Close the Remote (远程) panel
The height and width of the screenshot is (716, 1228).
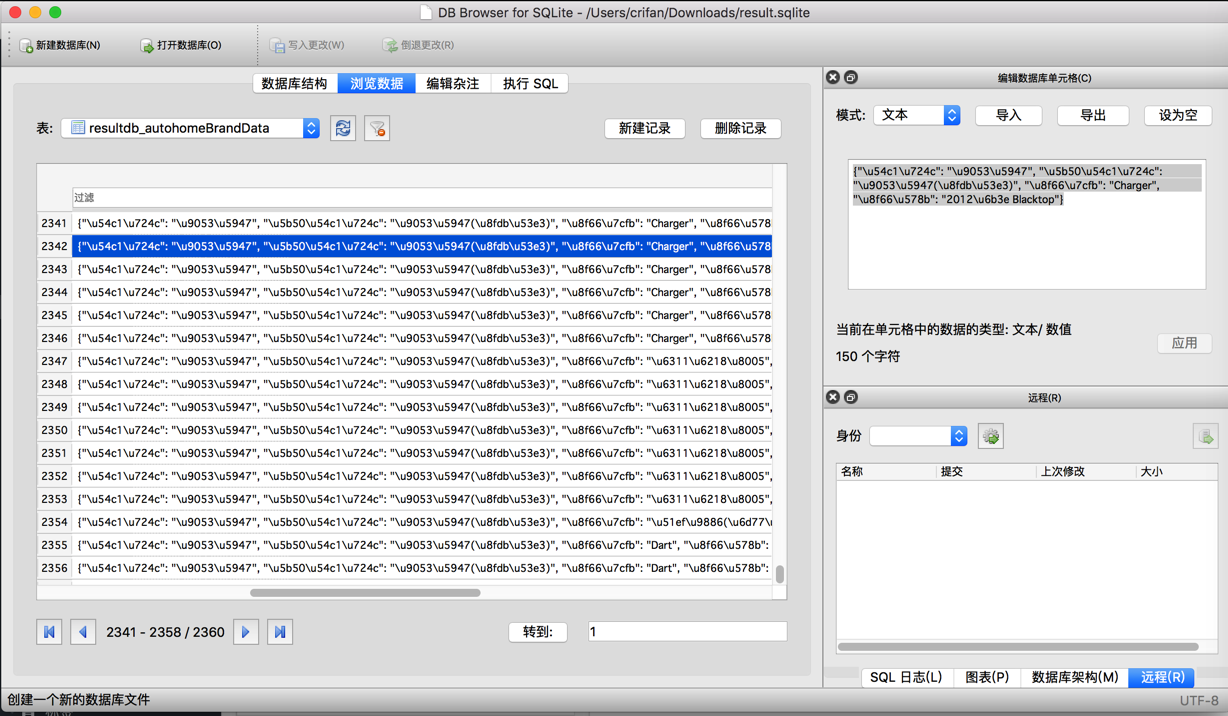click(832, 397)
